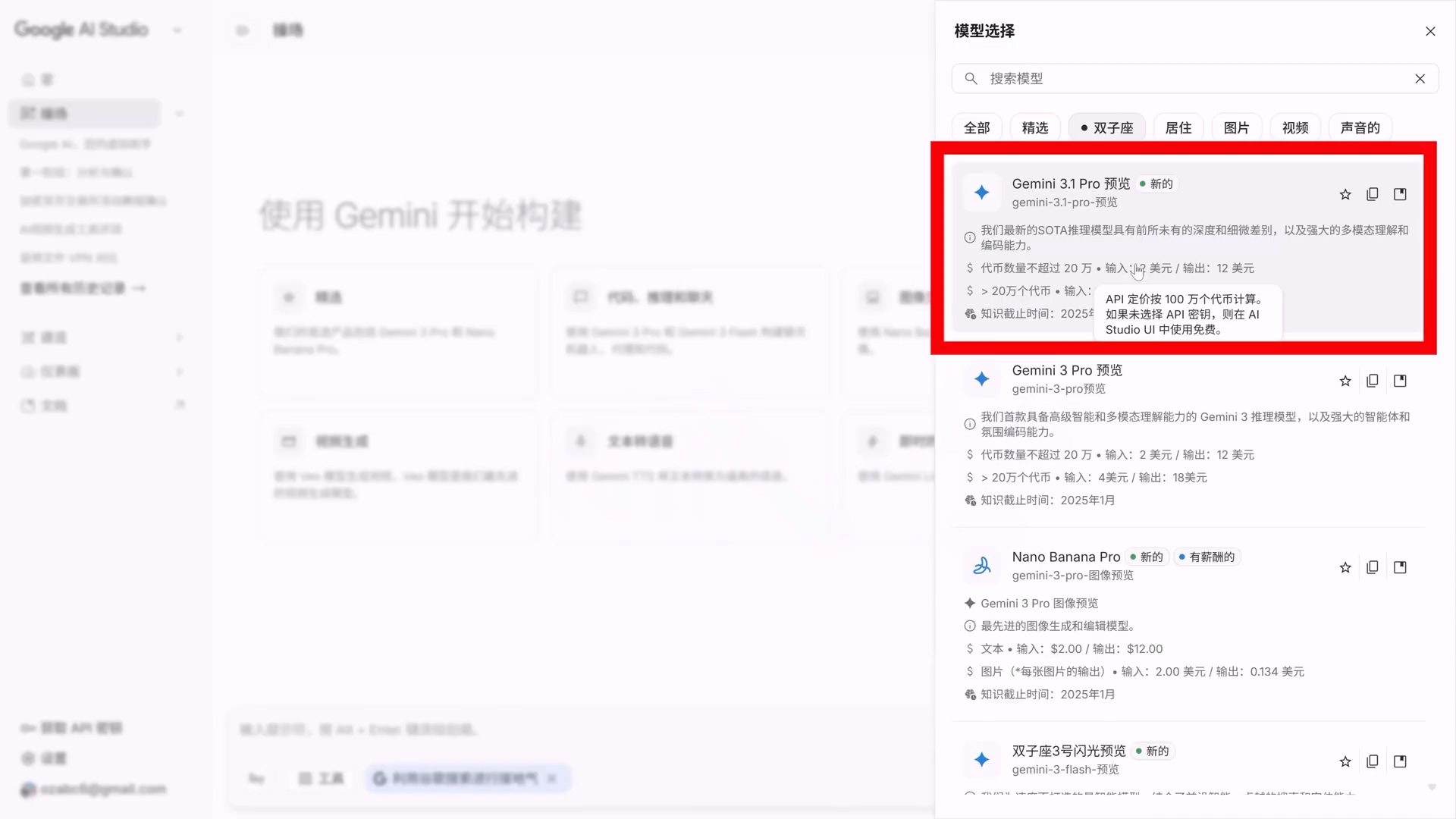Open Nano Banana Pro external details icon
The image size is (1456, 819).
pos(1400,568)
